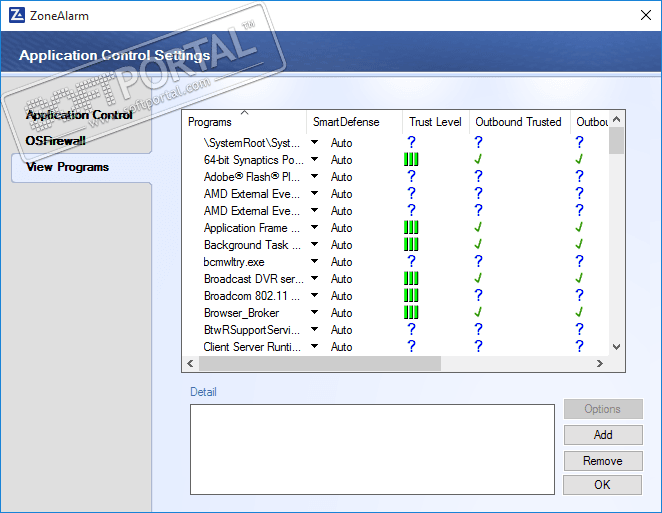
Task: Select the Client Server Runti... program name
Action: point(252,347)
